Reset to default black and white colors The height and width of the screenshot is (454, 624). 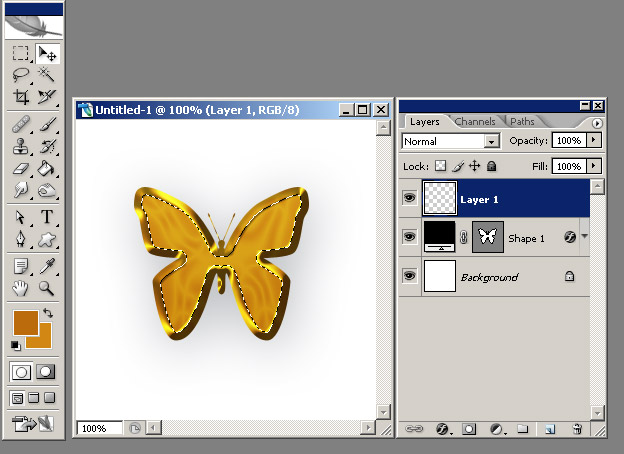pos(16,346)
